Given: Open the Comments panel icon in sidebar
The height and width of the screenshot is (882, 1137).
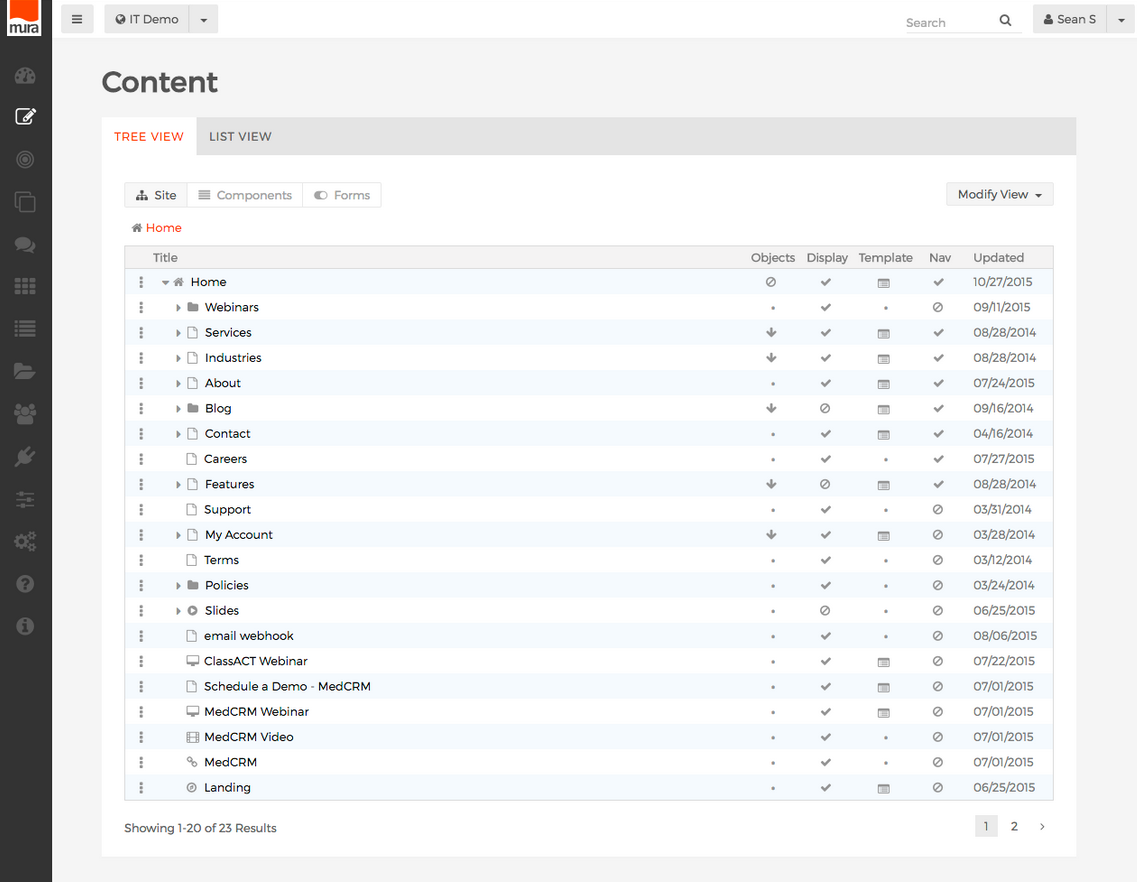Looking at the screenshot, I should tap(25, 244).
